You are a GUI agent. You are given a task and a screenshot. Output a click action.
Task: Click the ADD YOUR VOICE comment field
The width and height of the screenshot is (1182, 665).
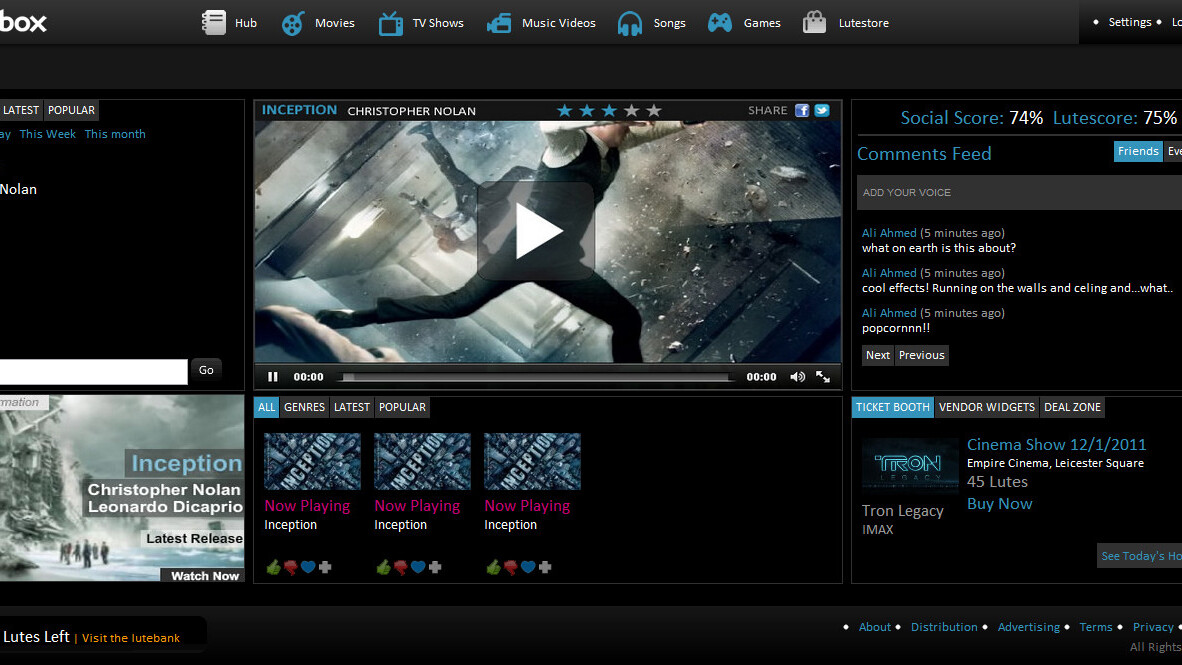pyautogui.click(x=1015, y=193)
